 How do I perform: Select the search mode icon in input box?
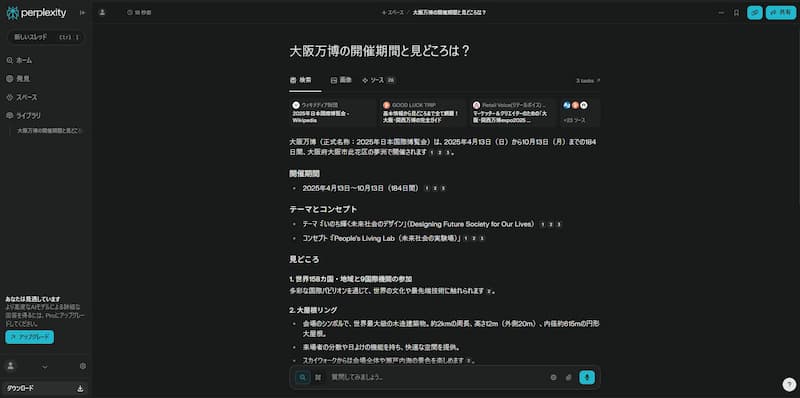tap(303, 378)
